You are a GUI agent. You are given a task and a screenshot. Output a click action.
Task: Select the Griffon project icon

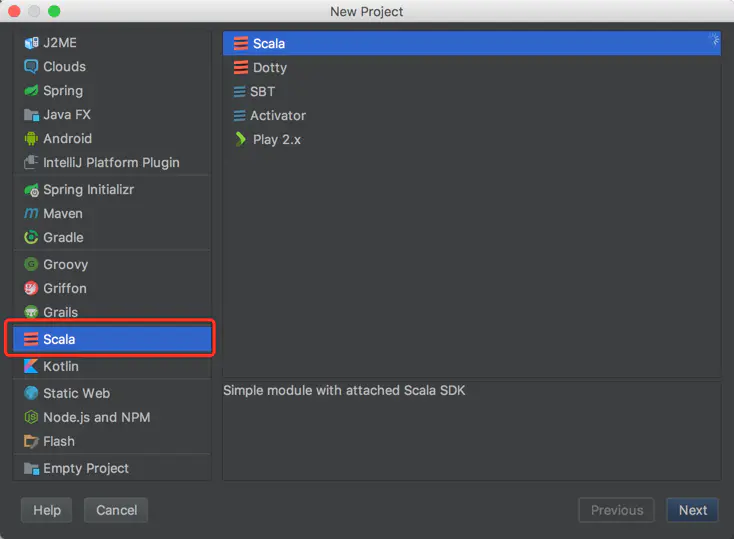pyautogui.click(x=31, y=288)
